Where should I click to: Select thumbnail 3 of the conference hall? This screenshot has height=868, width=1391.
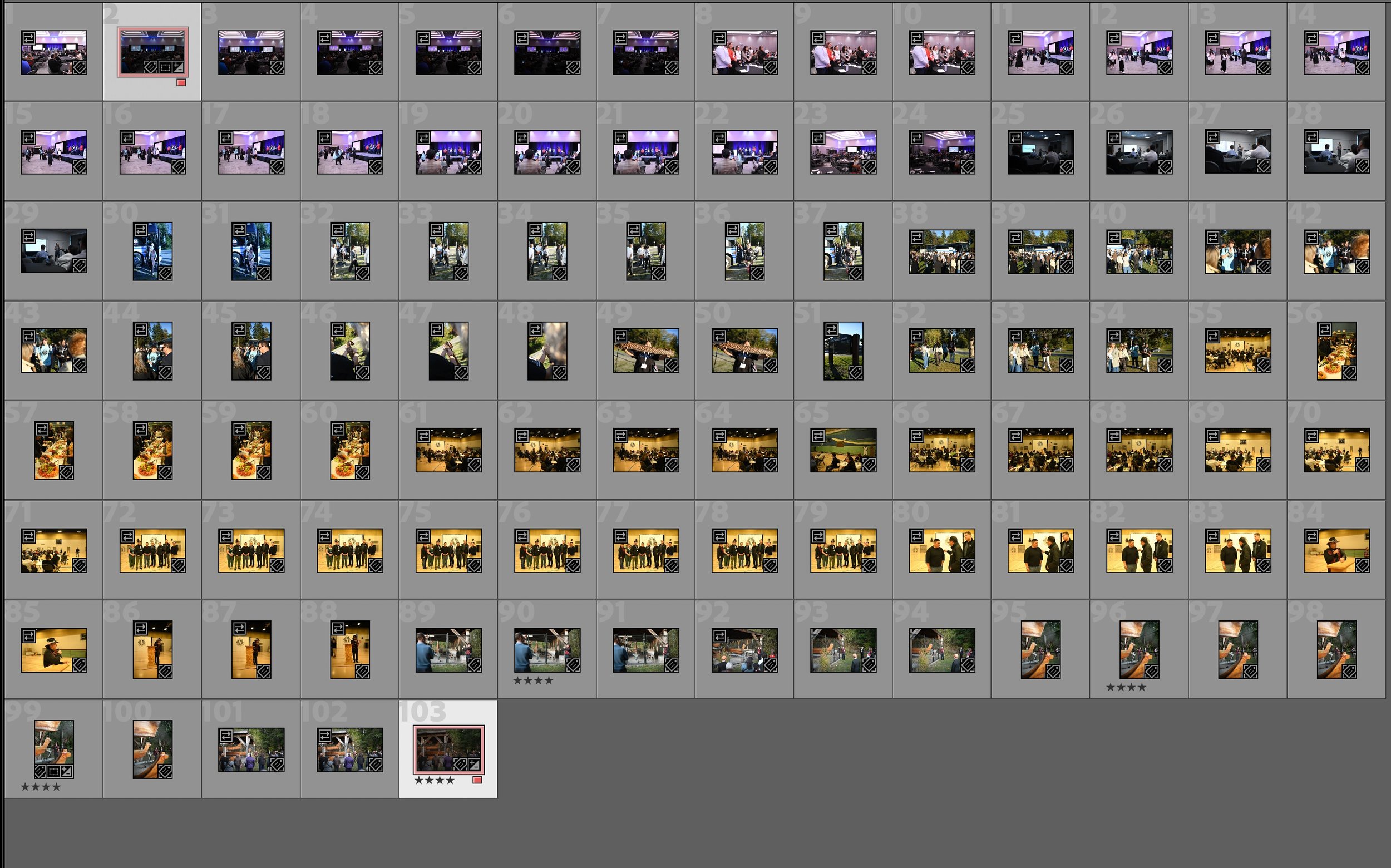251,53
